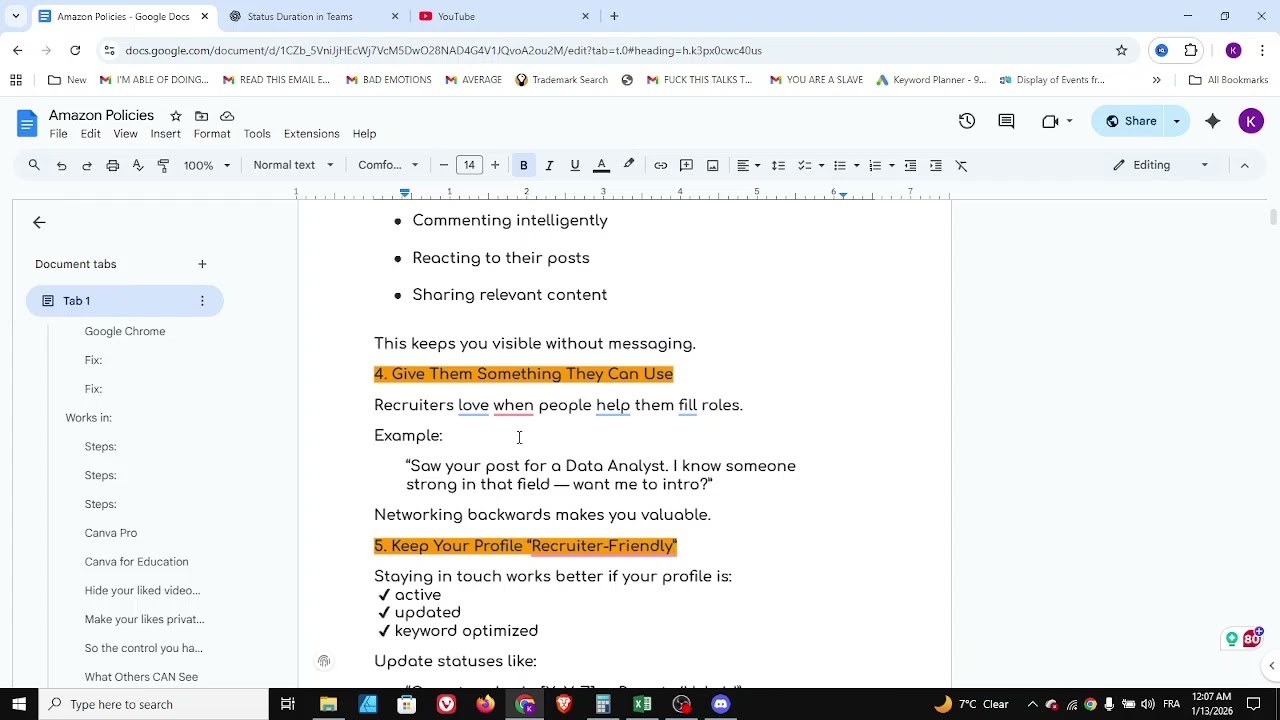1280x720 pixels.
Task: Go to 'Google Chrome' outline heading
Action: [125, 331]
